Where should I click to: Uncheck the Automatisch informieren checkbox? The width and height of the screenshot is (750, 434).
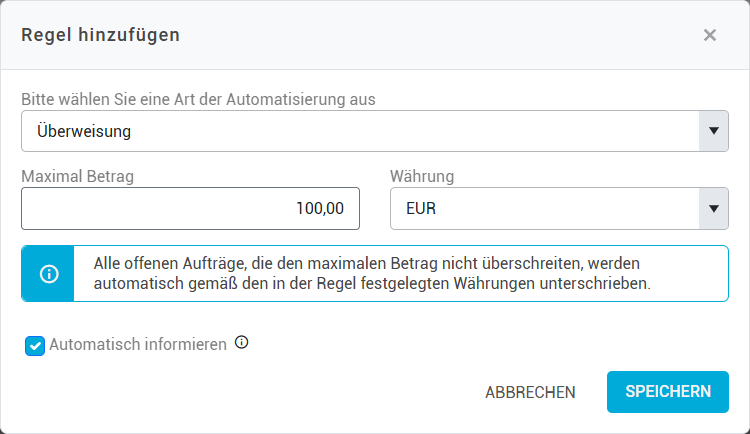pos(35,346)
